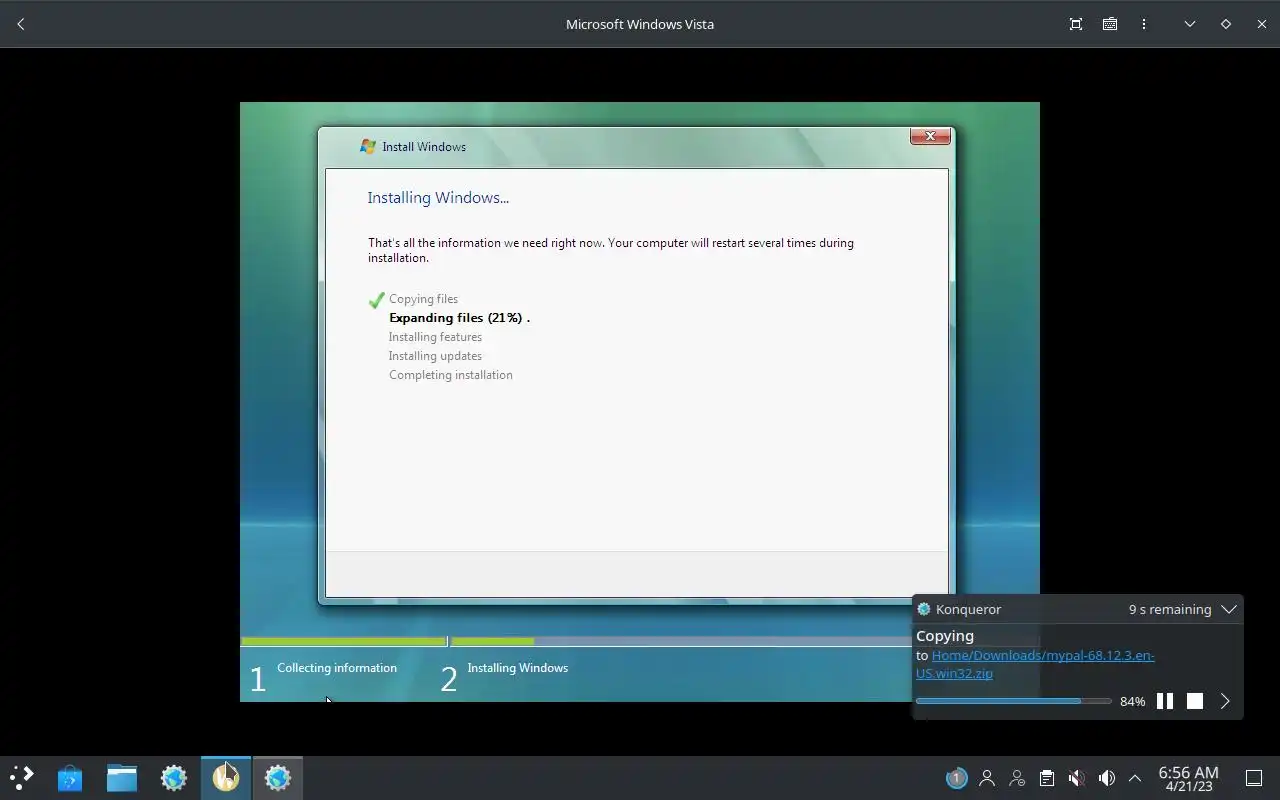Show copy job details with right chevron
This screenshot has height=800, width=1280.
[1225, 701]
